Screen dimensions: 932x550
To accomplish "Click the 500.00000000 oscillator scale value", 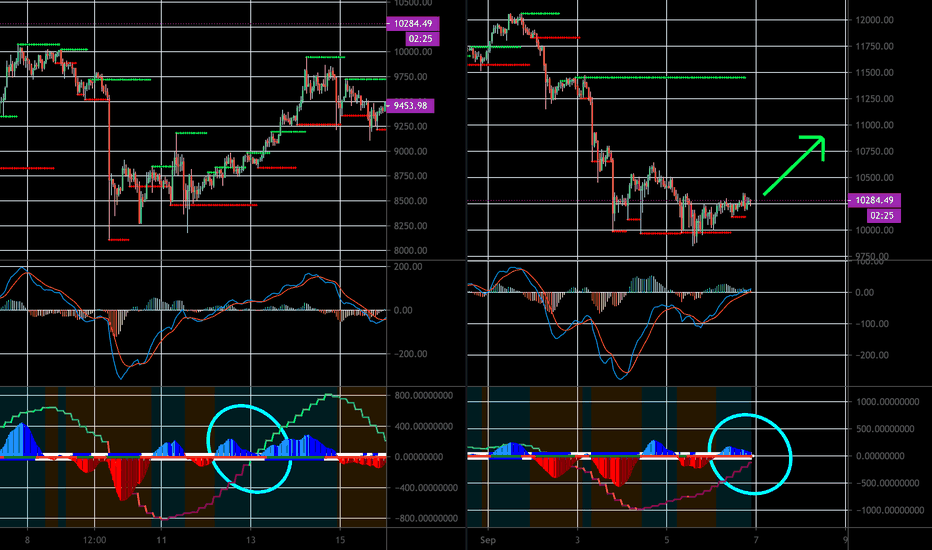I will (885, 429).
